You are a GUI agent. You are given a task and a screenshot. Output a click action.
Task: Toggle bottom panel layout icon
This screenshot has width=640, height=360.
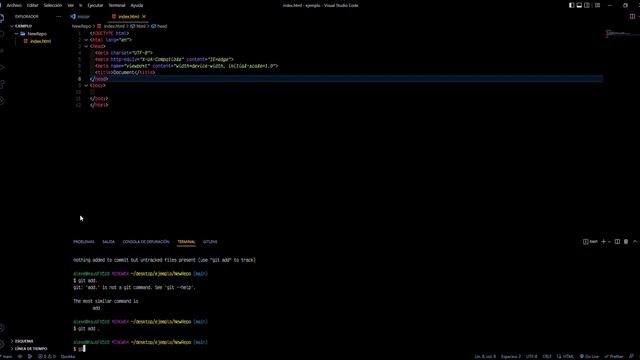click(579, 5)
